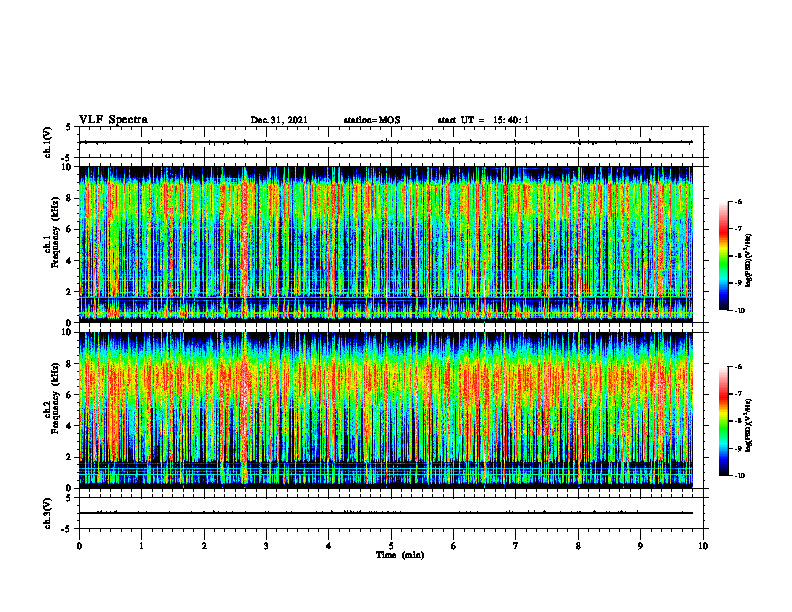Click the time axis tick label "6"
This screenshot has height=612, width=792.
454,546
